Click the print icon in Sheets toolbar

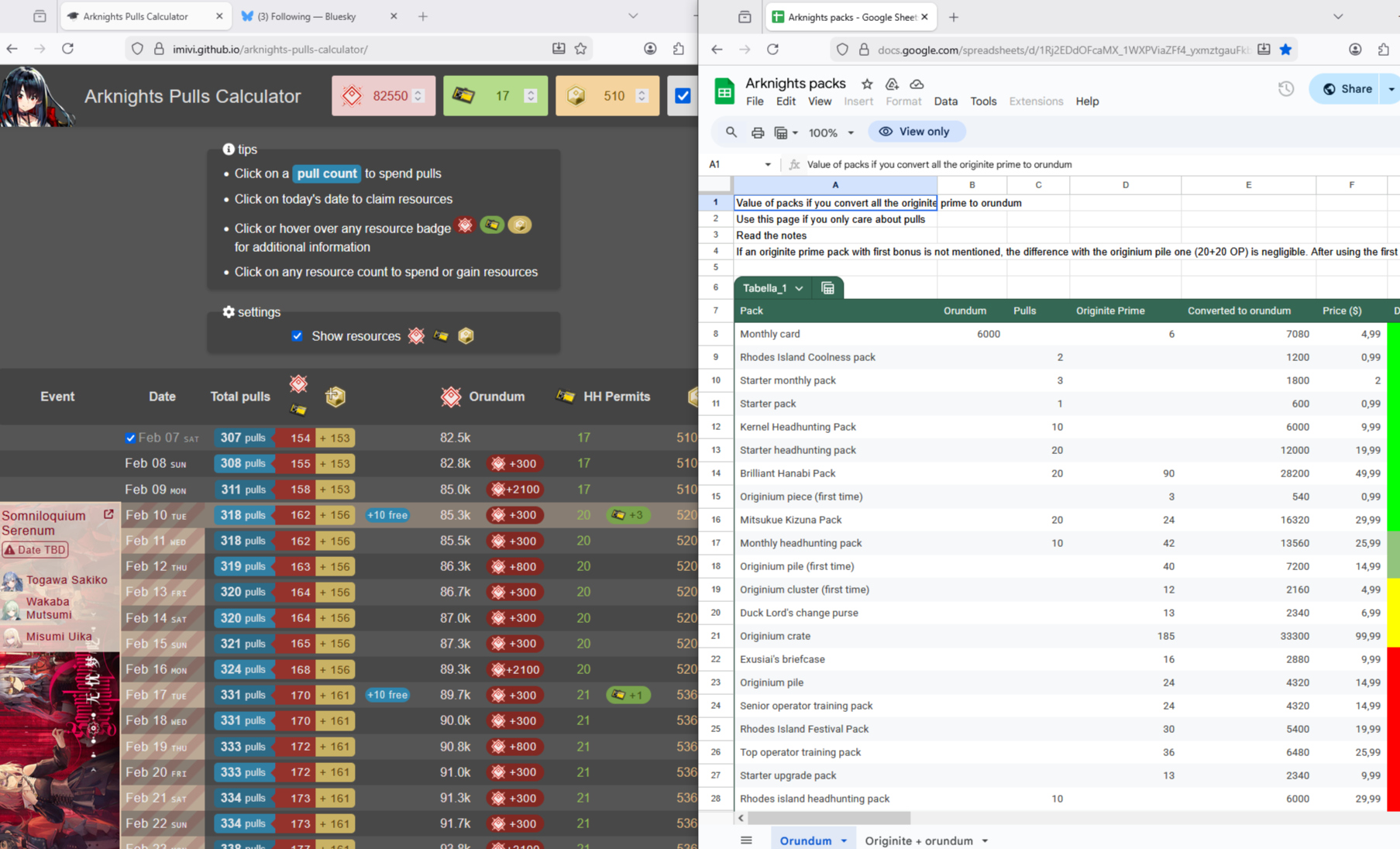pyautogui.click(x=757, y=132)
